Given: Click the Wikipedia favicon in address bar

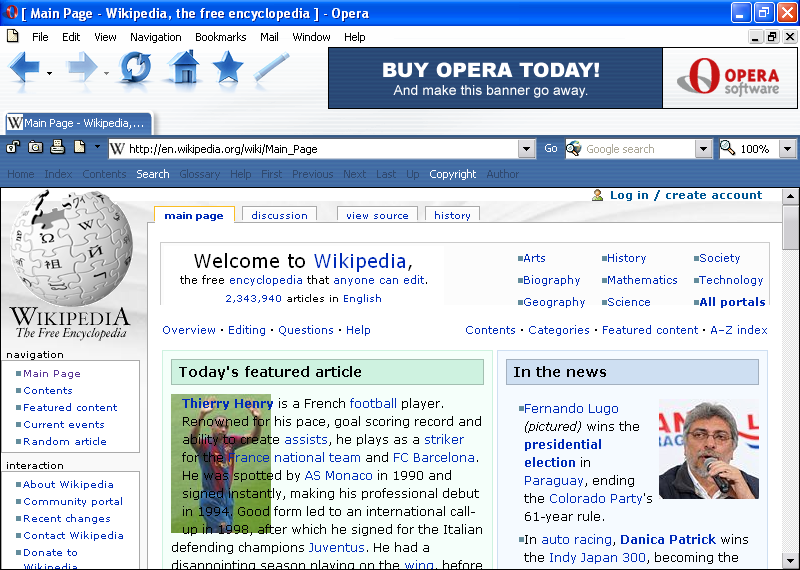Looking at the screenshot, I should pyautogui.click(x=117, y=148).
